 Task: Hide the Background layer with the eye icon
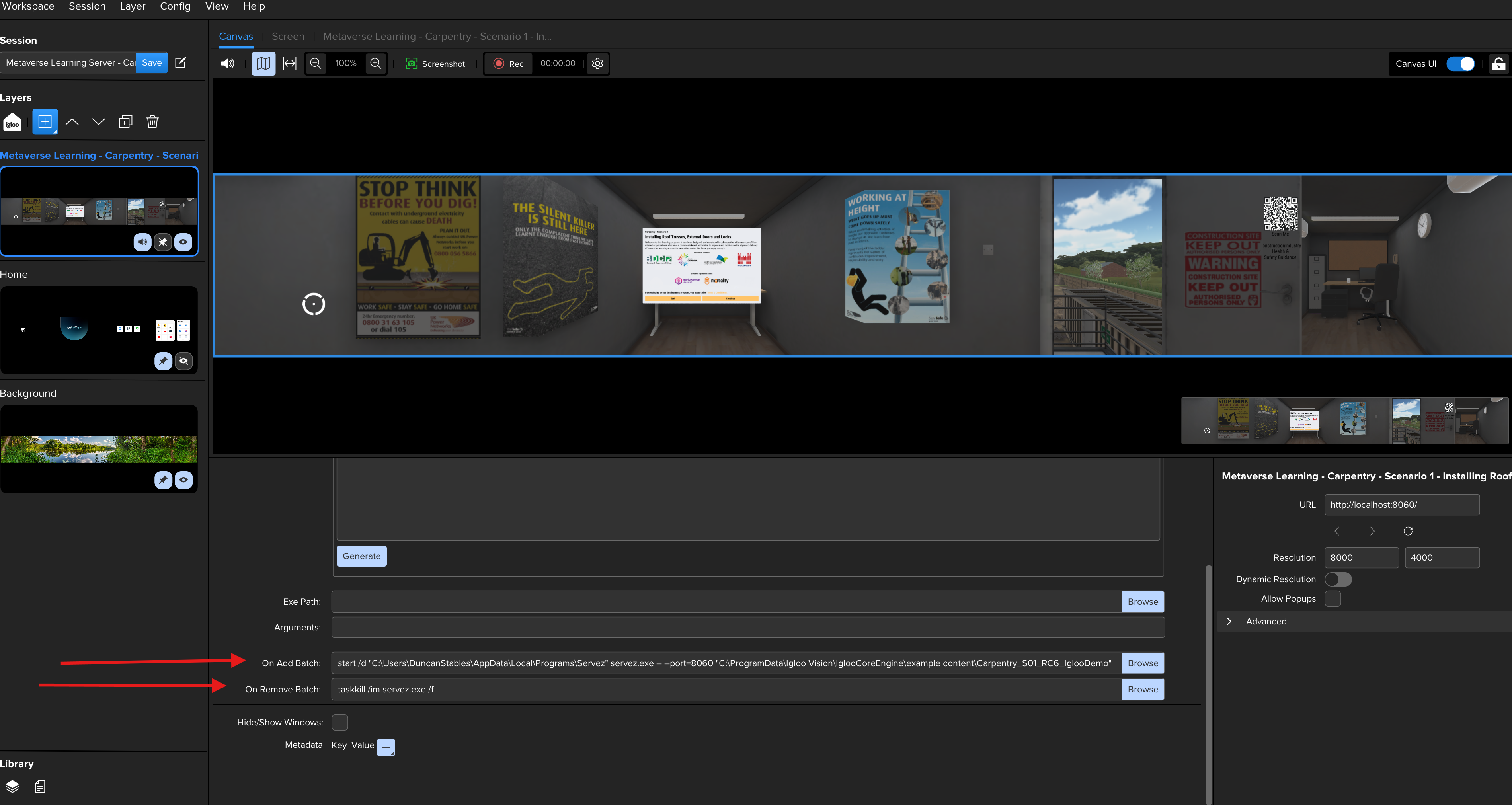184,480
